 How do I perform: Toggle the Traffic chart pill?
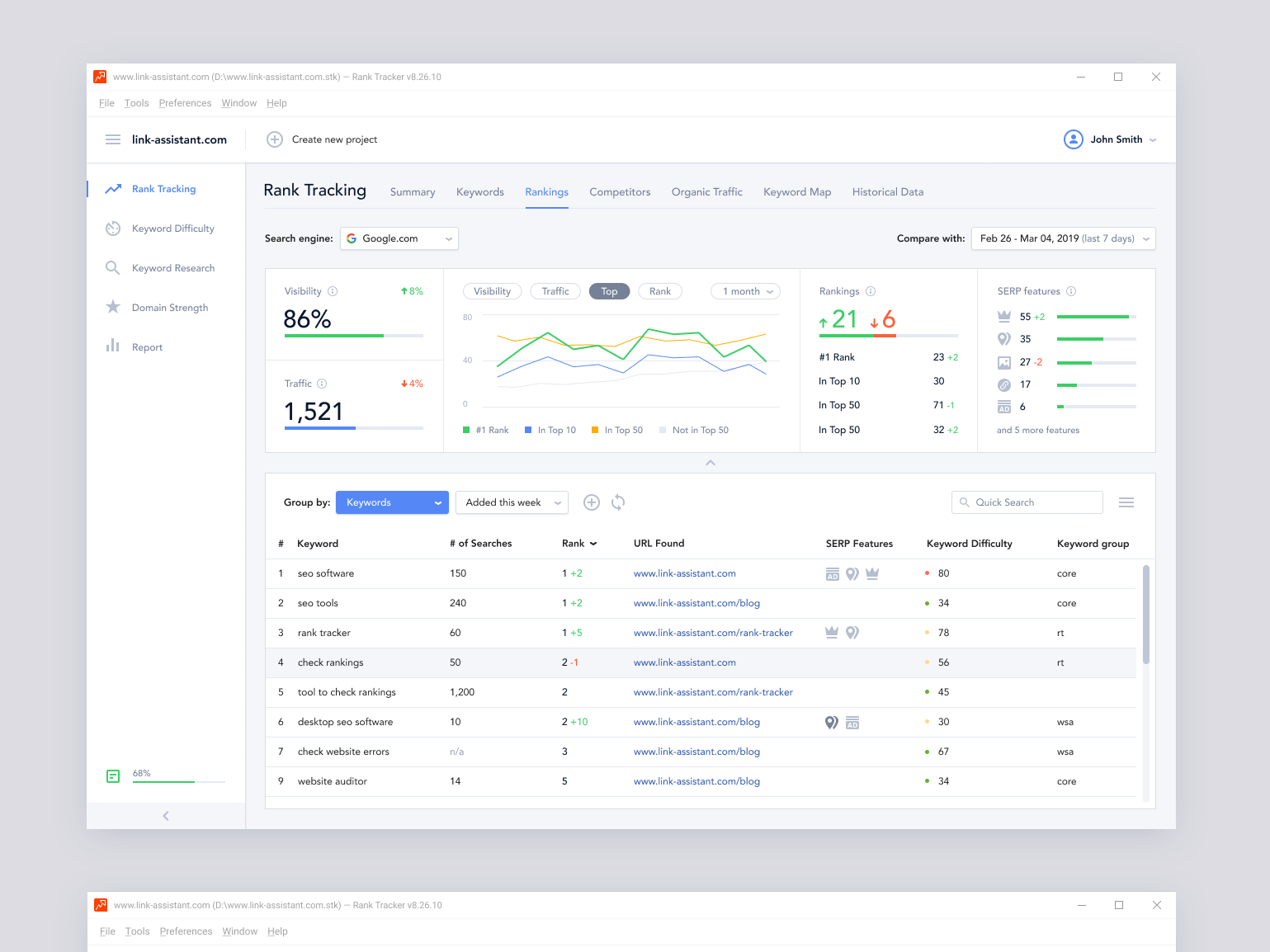tap(555, 291)
